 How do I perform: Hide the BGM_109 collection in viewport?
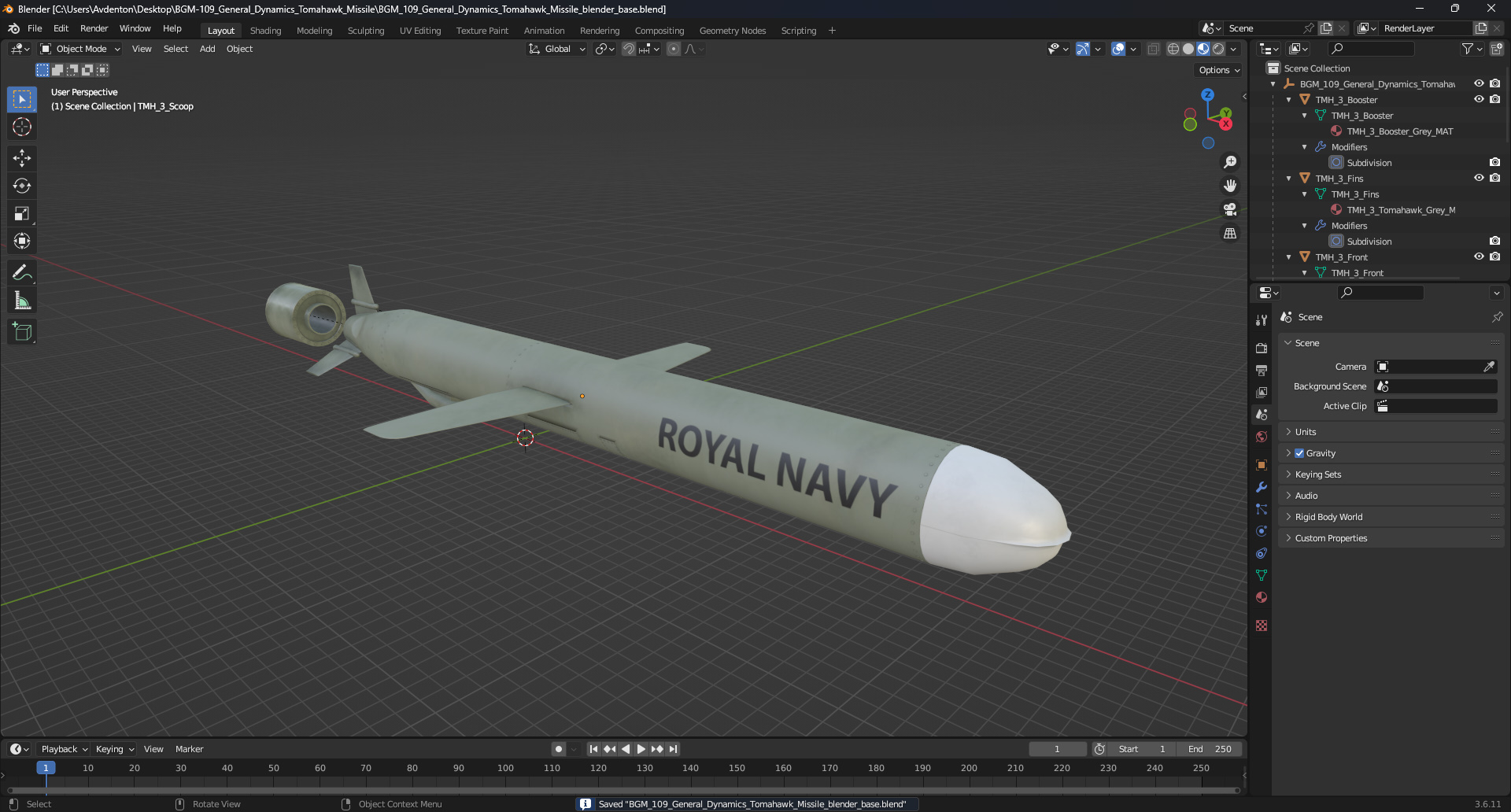click(1479, 83)
